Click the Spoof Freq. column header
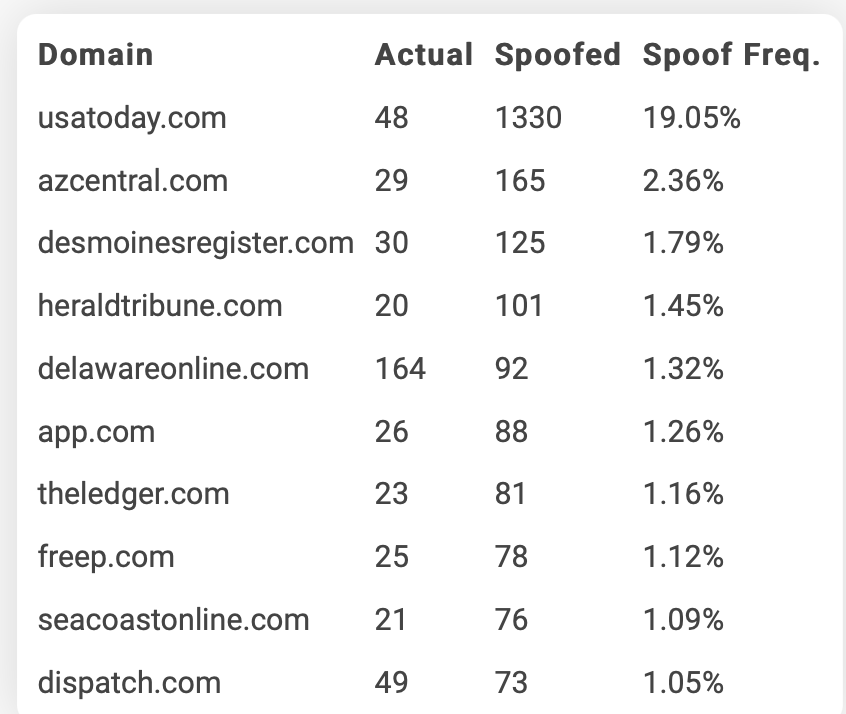 pyautogui.click(x=731, y=55)
